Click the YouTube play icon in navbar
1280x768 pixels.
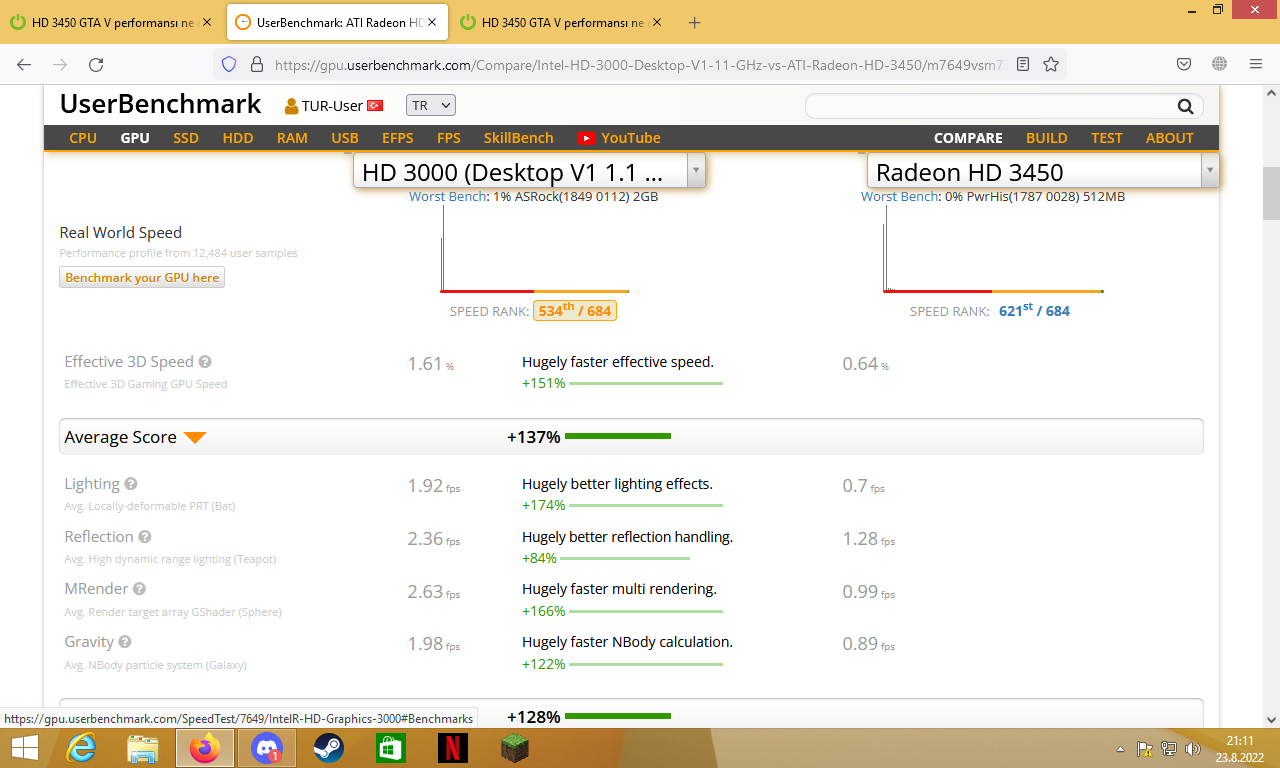point(586,138)
